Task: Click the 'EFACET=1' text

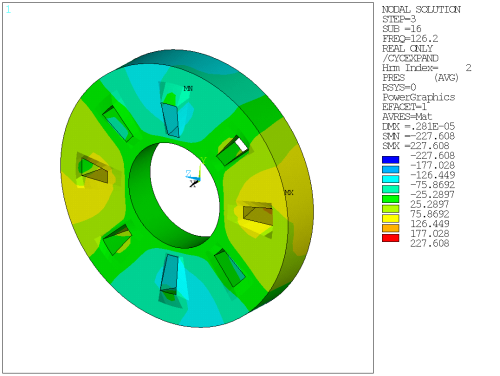Action: (x=404, y=107)
